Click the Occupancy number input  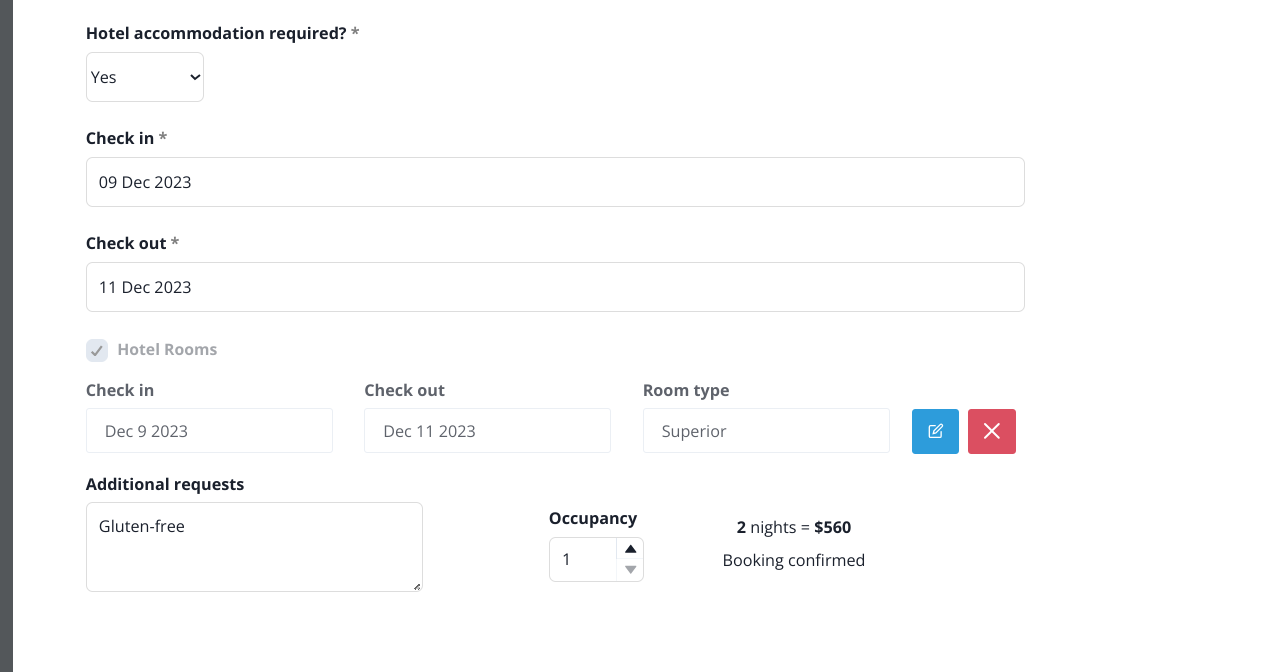coord(584,560)
